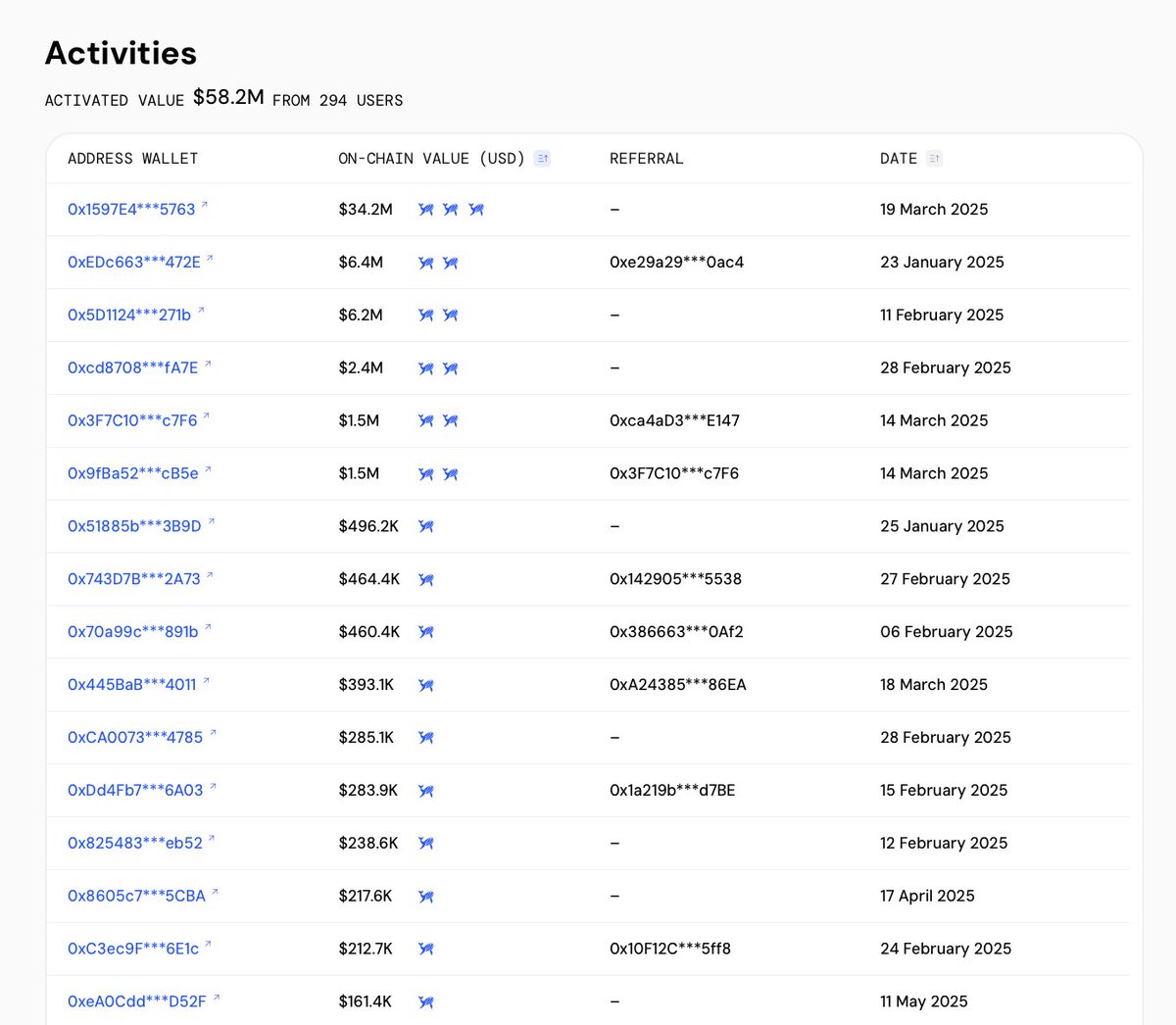This screenshot has height=1025, width=1176.
Task: Click the date 18 March 2025
Action: (934, 685)
